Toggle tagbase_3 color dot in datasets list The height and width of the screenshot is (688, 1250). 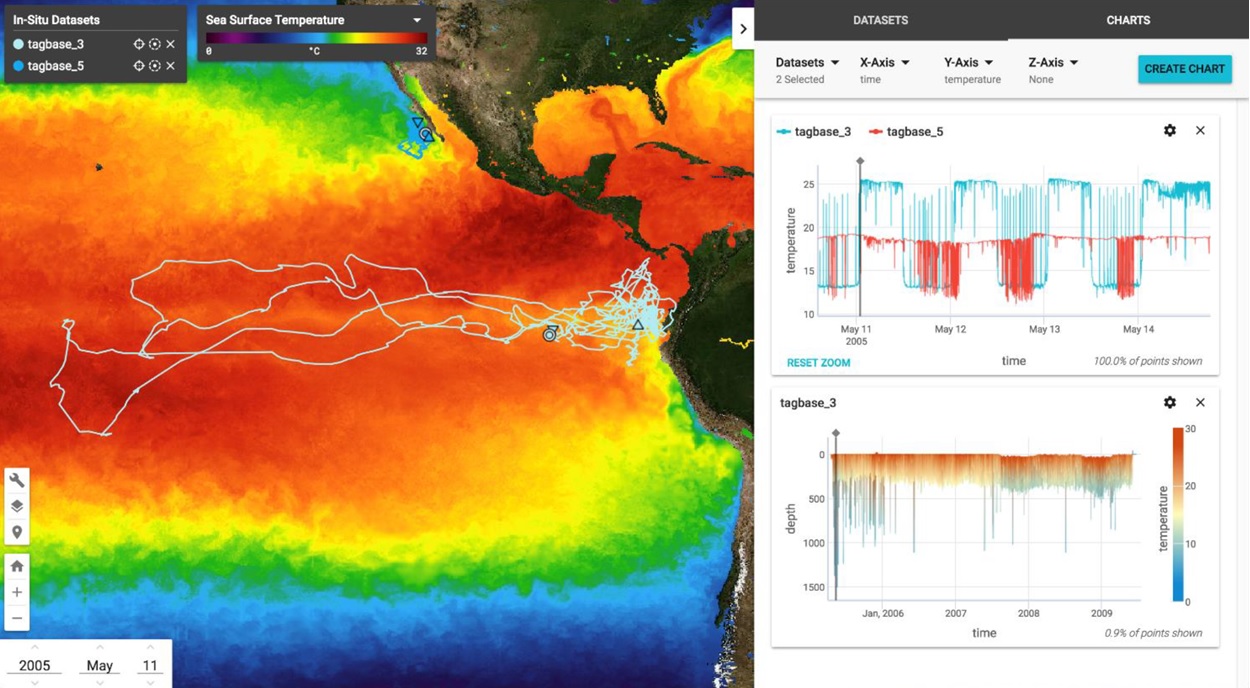click(18, 44)
